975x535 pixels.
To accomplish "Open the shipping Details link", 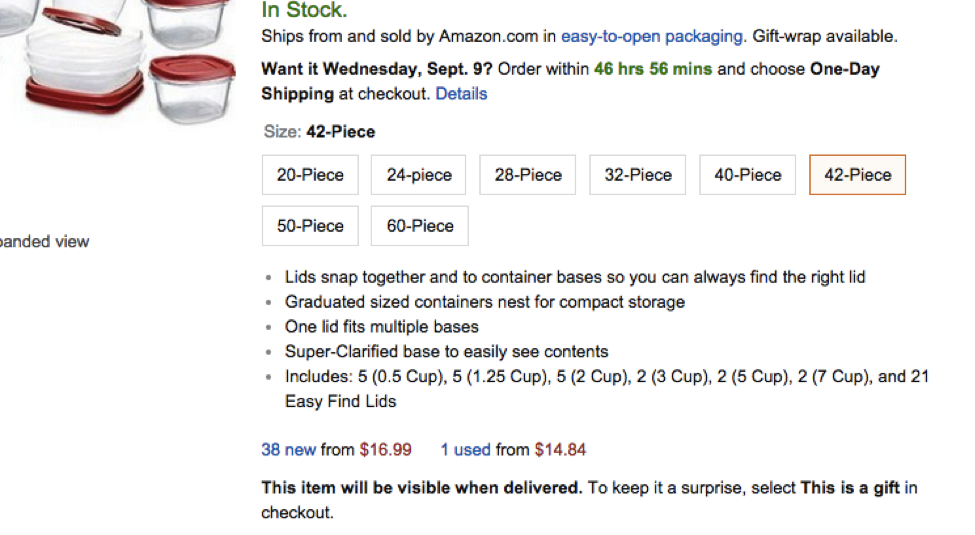I will pyautogui.click(x=461, y=94).
